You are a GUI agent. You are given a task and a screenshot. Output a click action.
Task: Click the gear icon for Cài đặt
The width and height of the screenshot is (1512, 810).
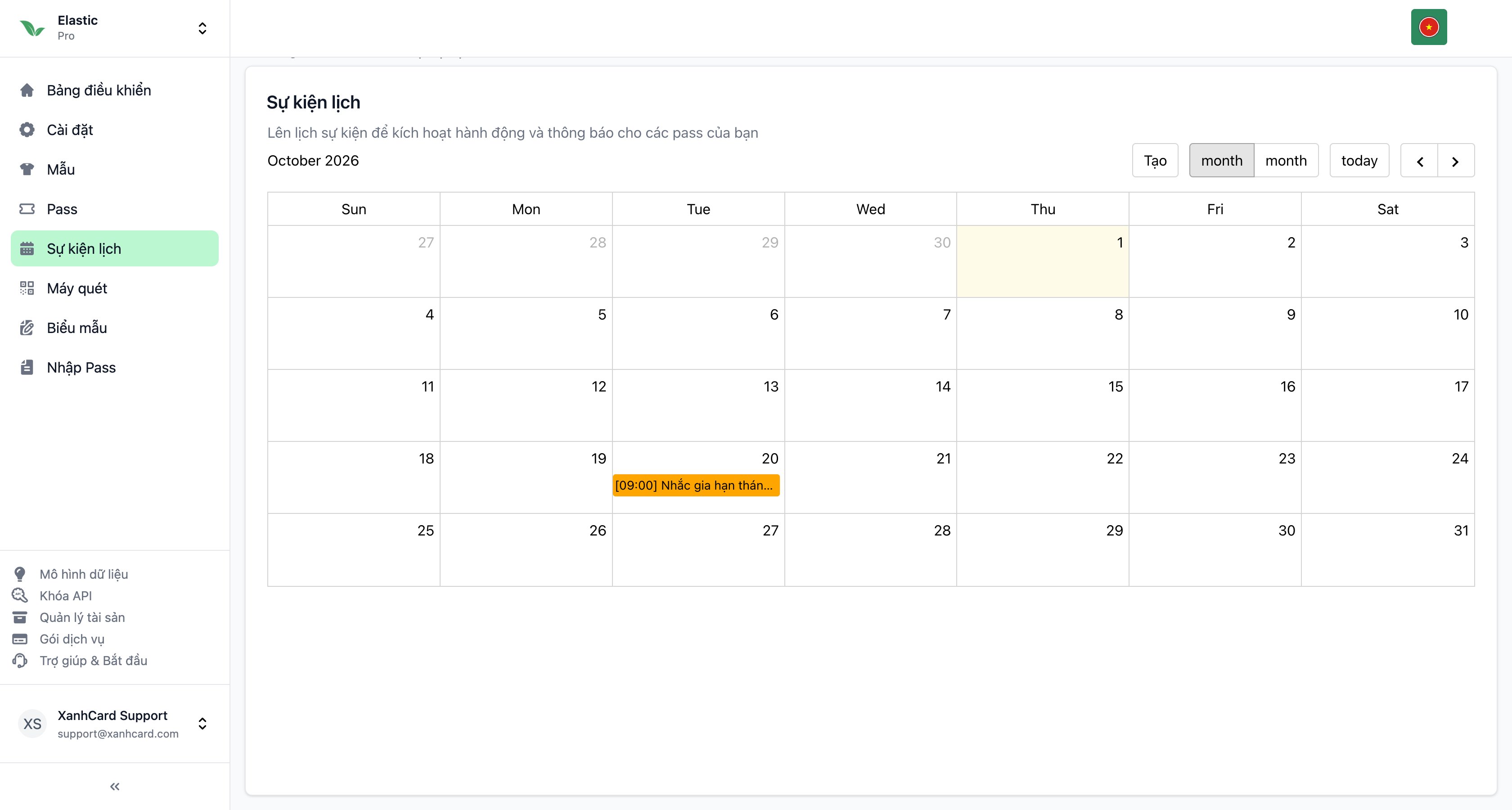point(27,130)
